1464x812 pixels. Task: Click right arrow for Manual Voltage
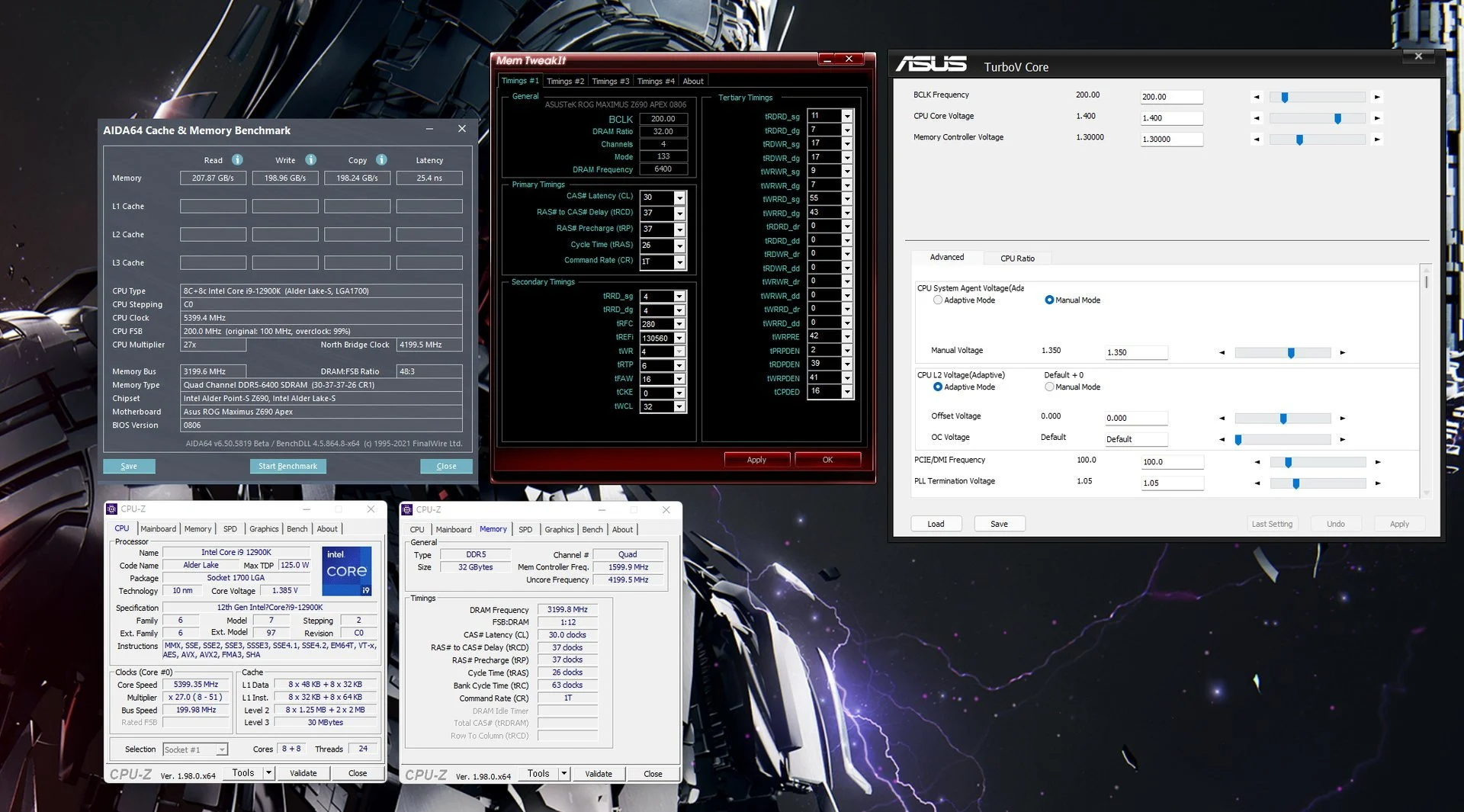pyautogui.click(x=1342, y=352)
